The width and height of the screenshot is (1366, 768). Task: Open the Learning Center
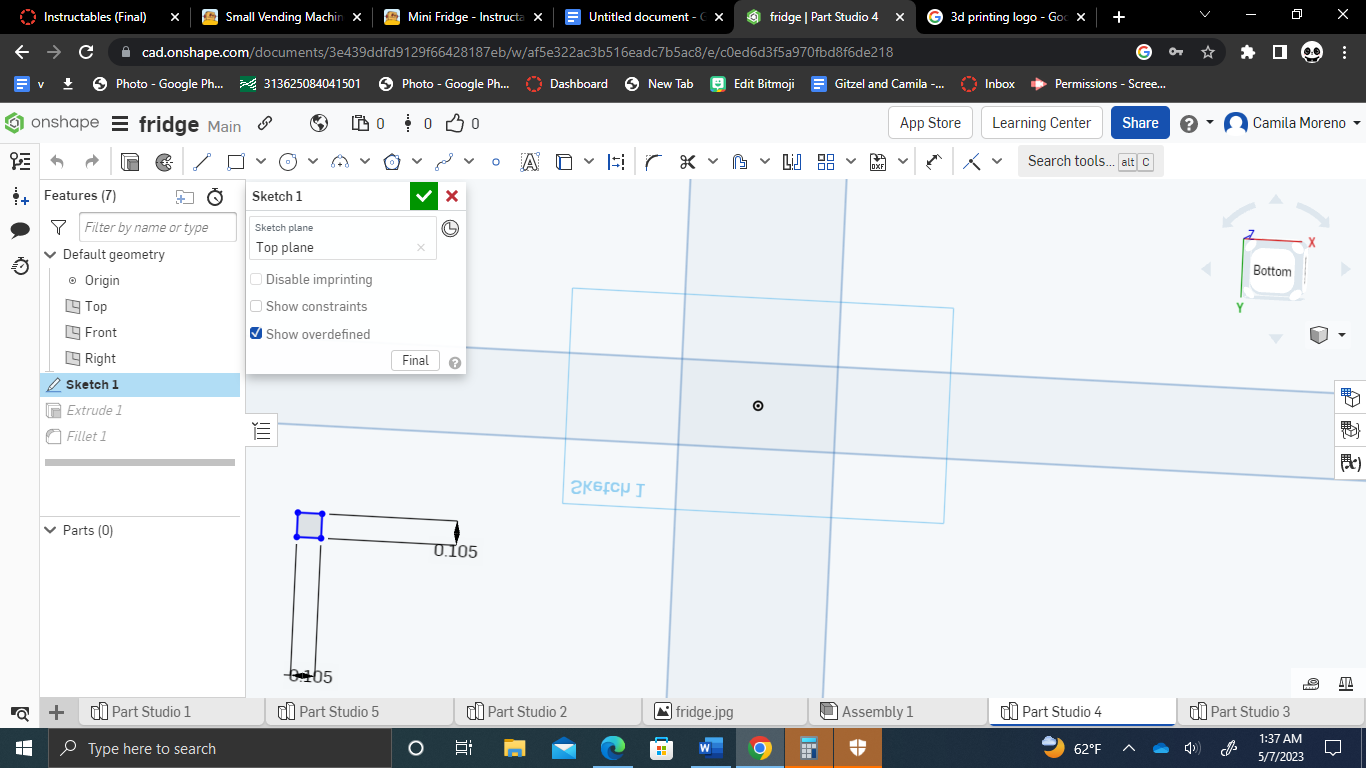pos(1041,122)
